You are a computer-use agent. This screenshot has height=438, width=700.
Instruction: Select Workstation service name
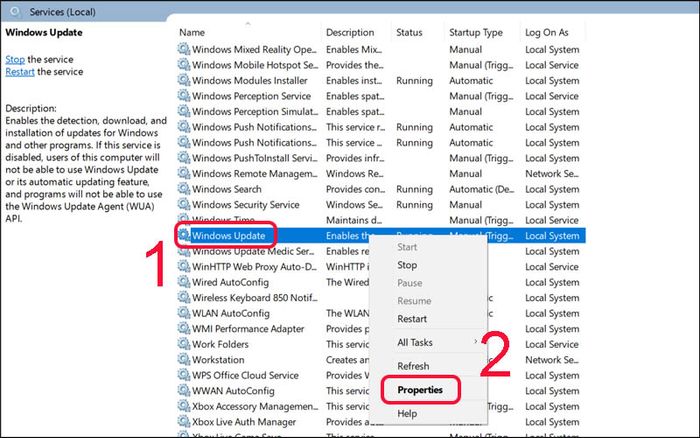218,360
